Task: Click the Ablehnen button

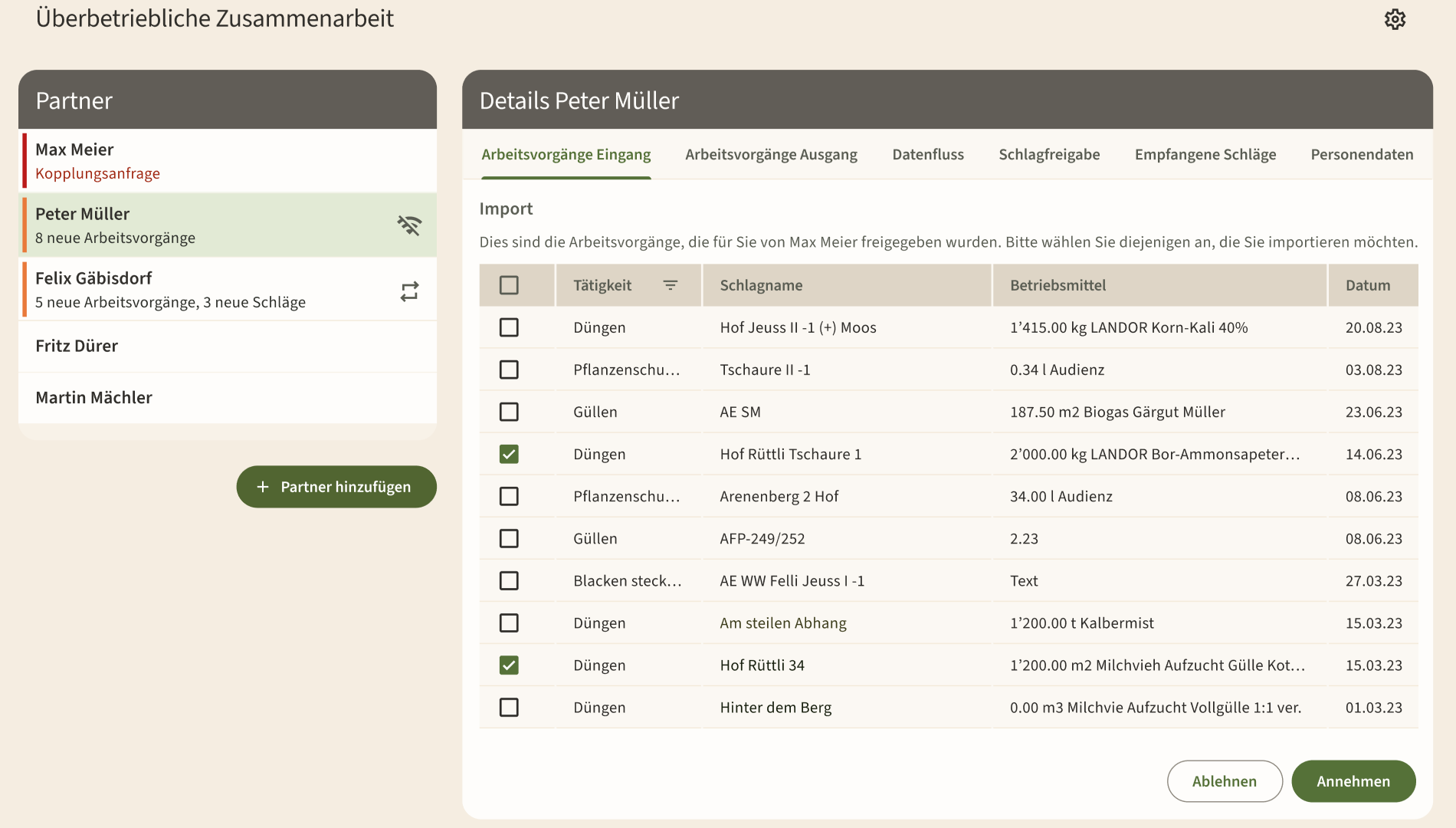Action: (x=1224, y=781)
